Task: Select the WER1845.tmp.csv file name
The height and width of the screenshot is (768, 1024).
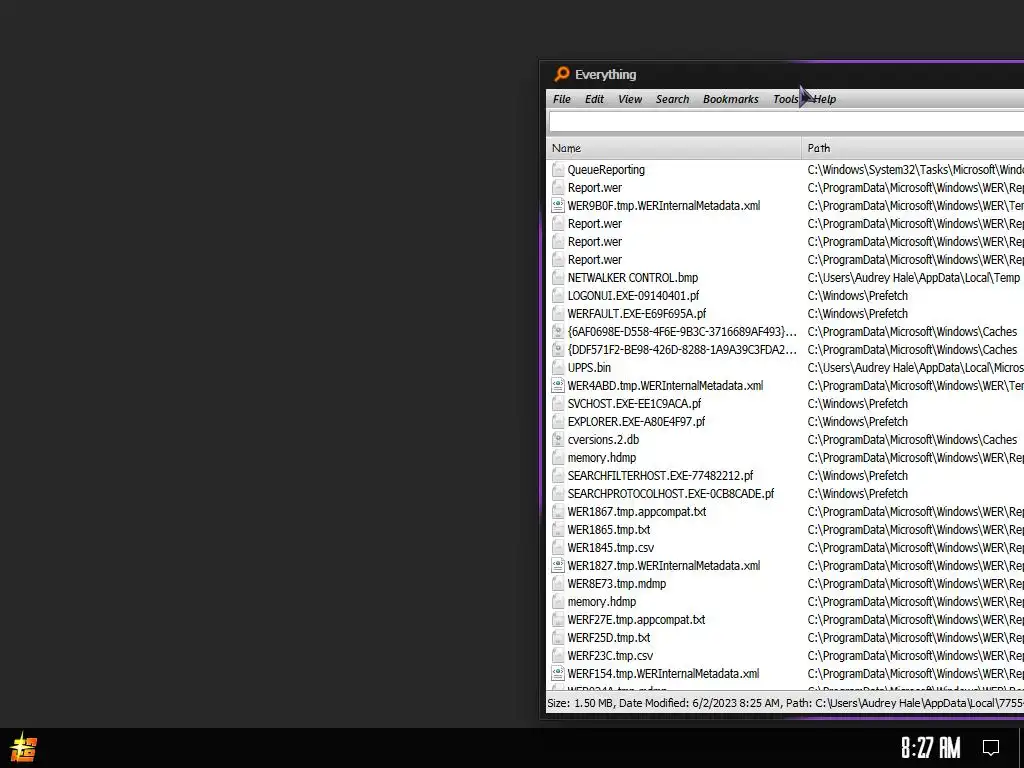Action: (x=611, y=548)
